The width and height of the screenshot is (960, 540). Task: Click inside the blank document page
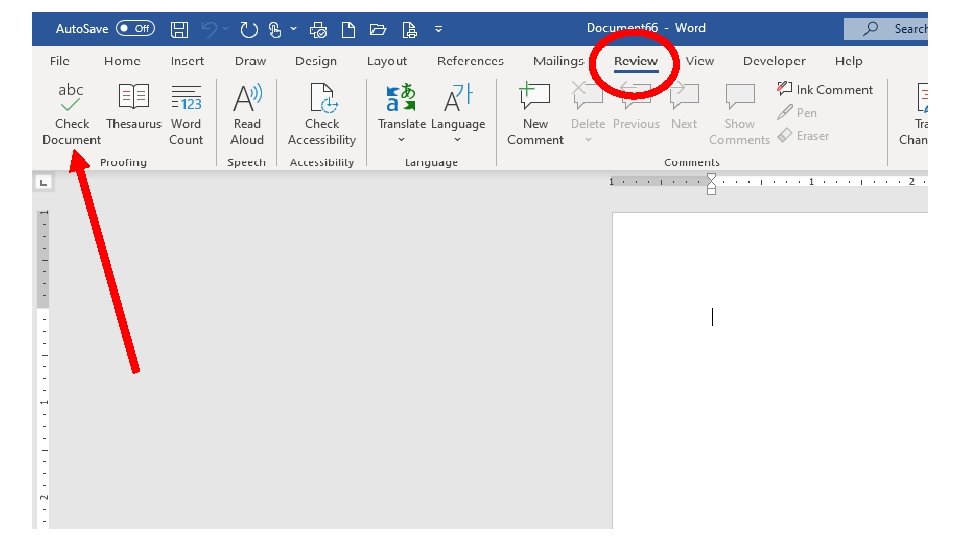click(770, 370)
